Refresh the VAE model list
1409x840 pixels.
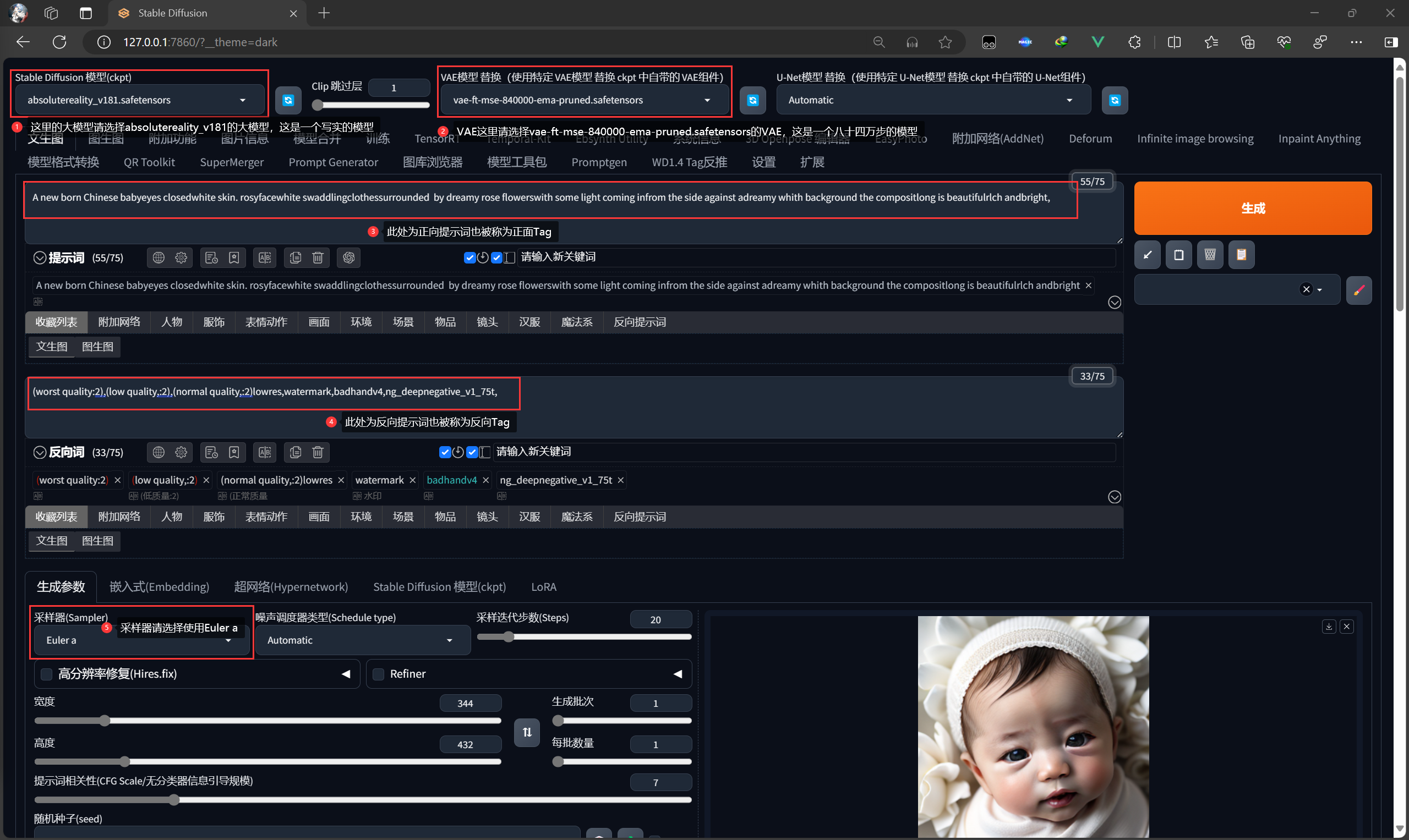pyautogui.click(x=752, y=100)
